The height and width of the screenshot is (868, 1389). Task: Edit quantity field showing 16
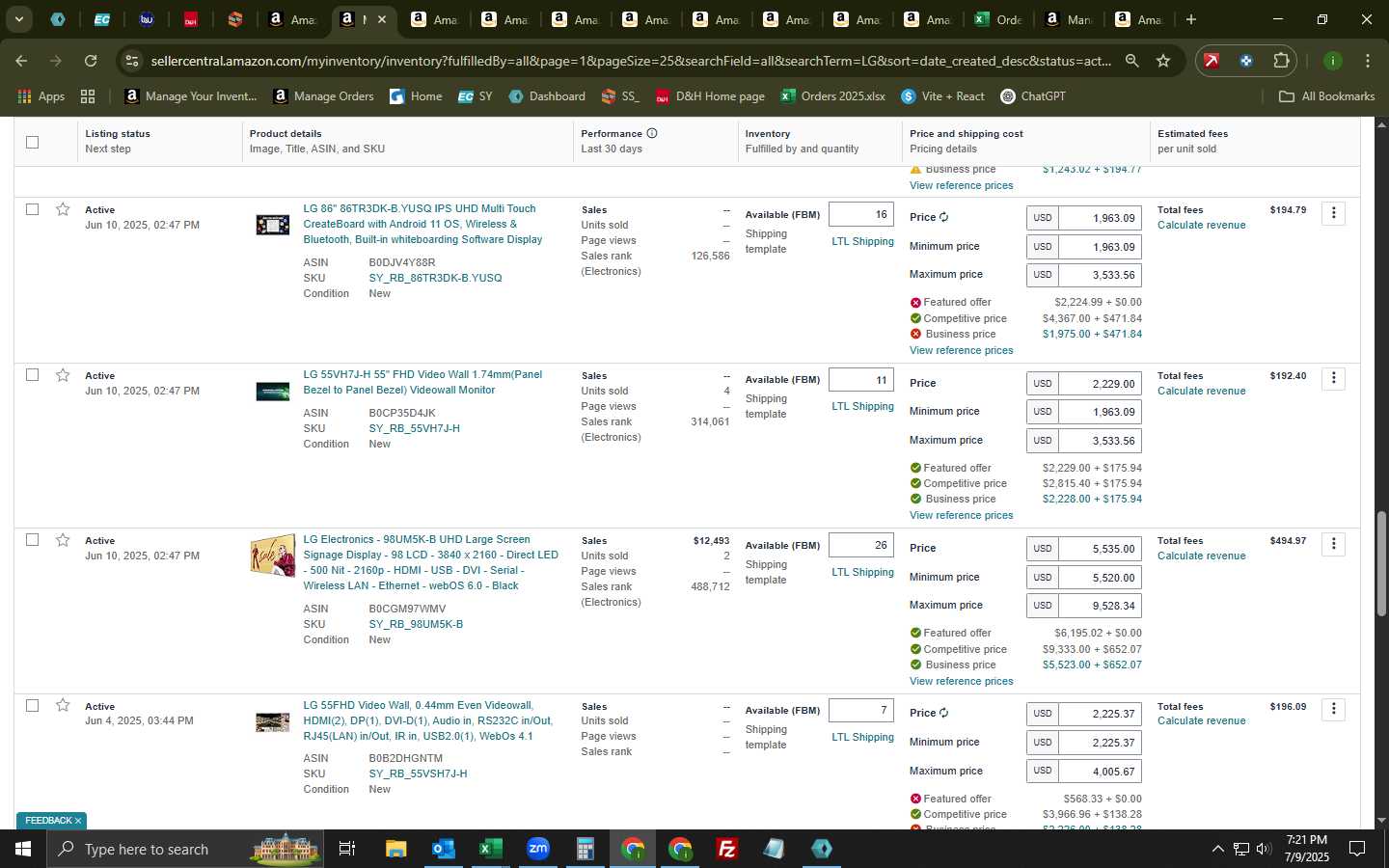(x=860, y=214)
